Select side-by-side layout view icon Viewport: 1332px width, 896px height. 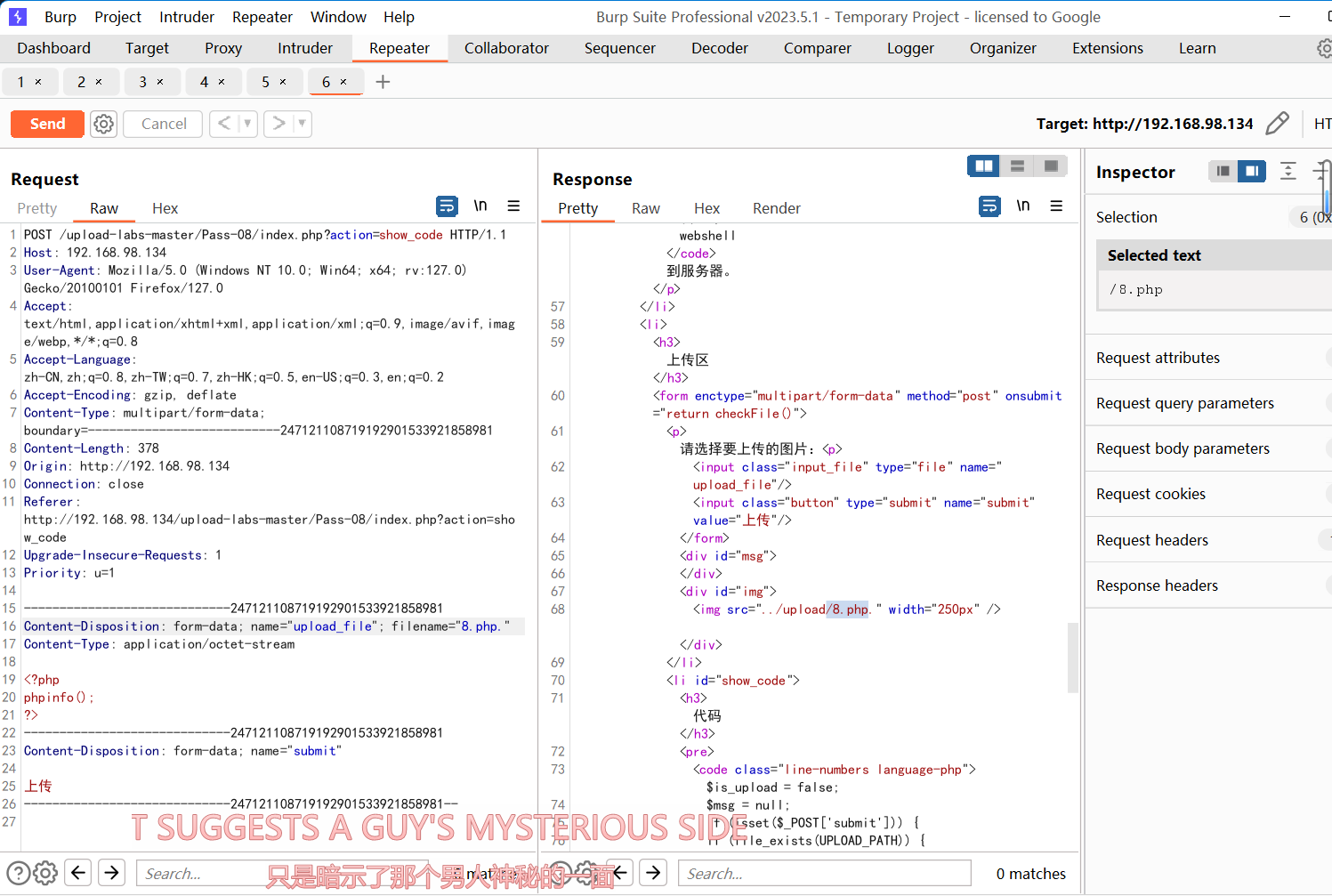point(984,166)
